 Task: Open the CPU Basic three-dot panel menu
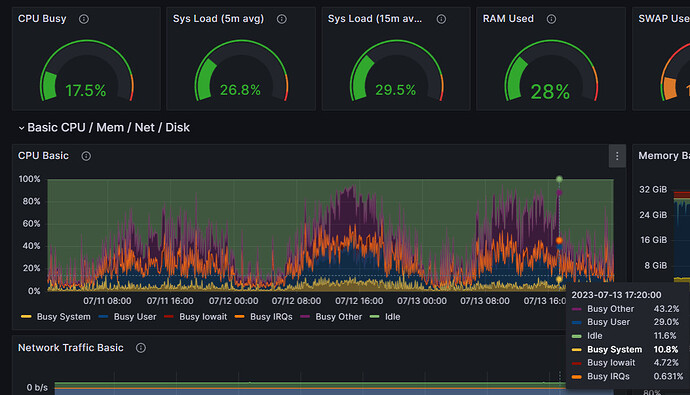pos(617,156)
